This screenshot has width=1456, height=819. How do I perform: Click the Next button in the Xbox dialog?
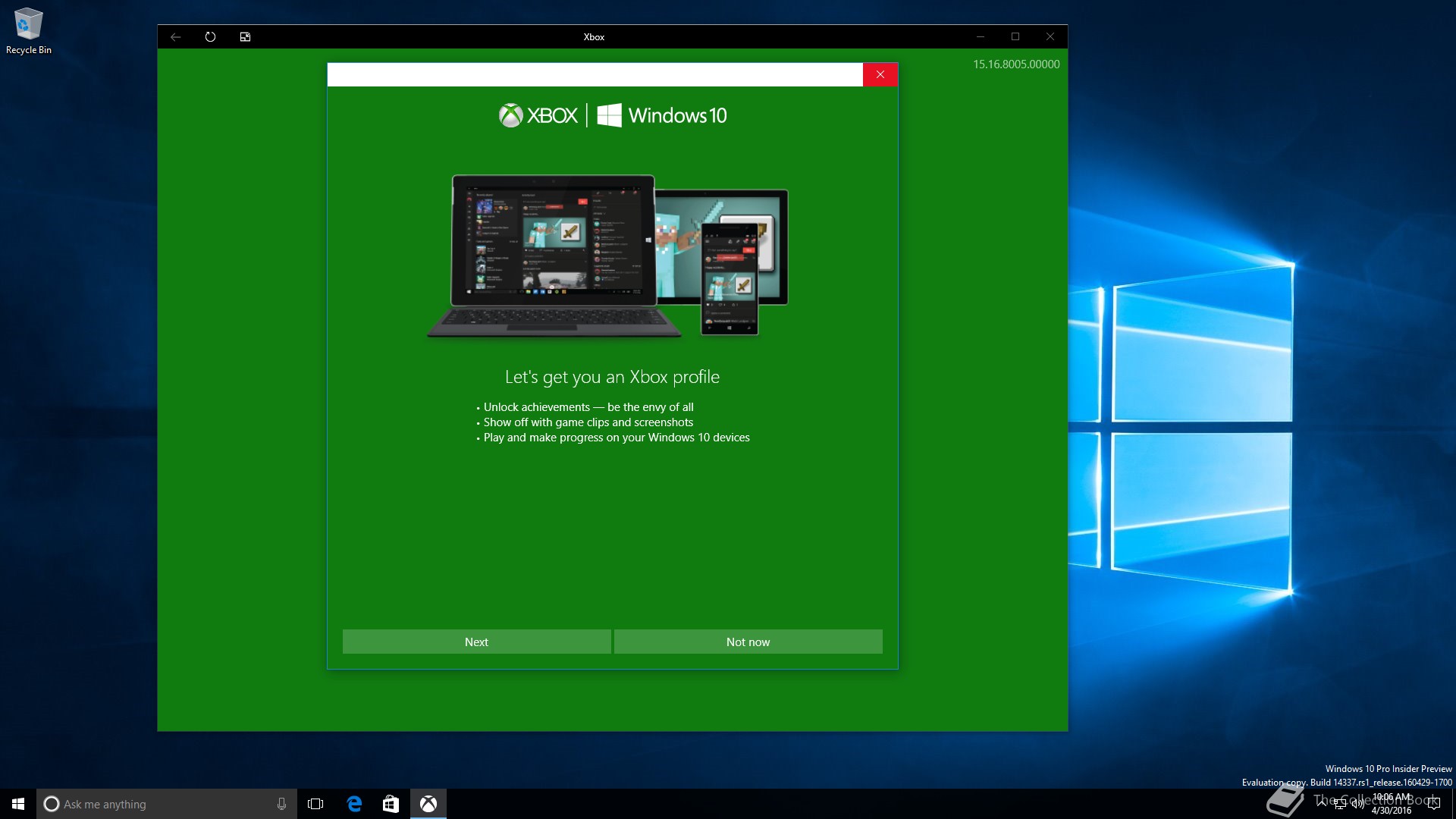click(x=476, y=642)
